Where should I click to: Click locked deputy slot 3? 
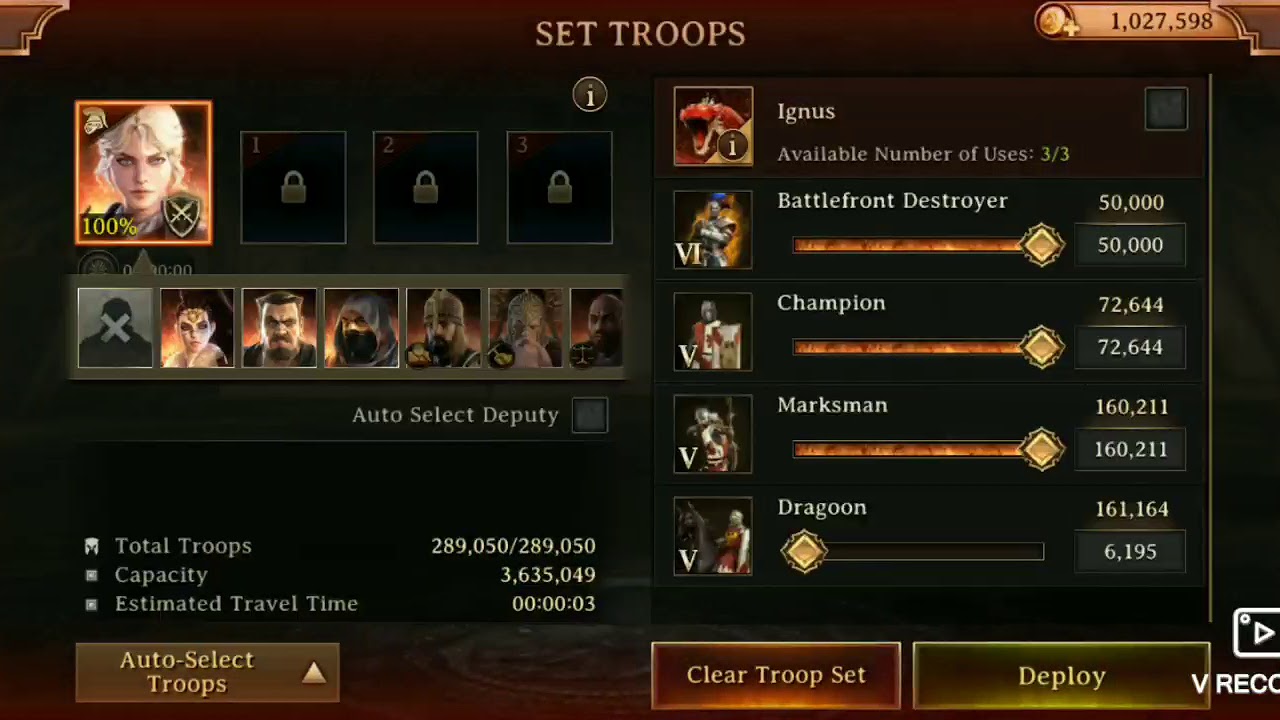[x=560, y=188]
